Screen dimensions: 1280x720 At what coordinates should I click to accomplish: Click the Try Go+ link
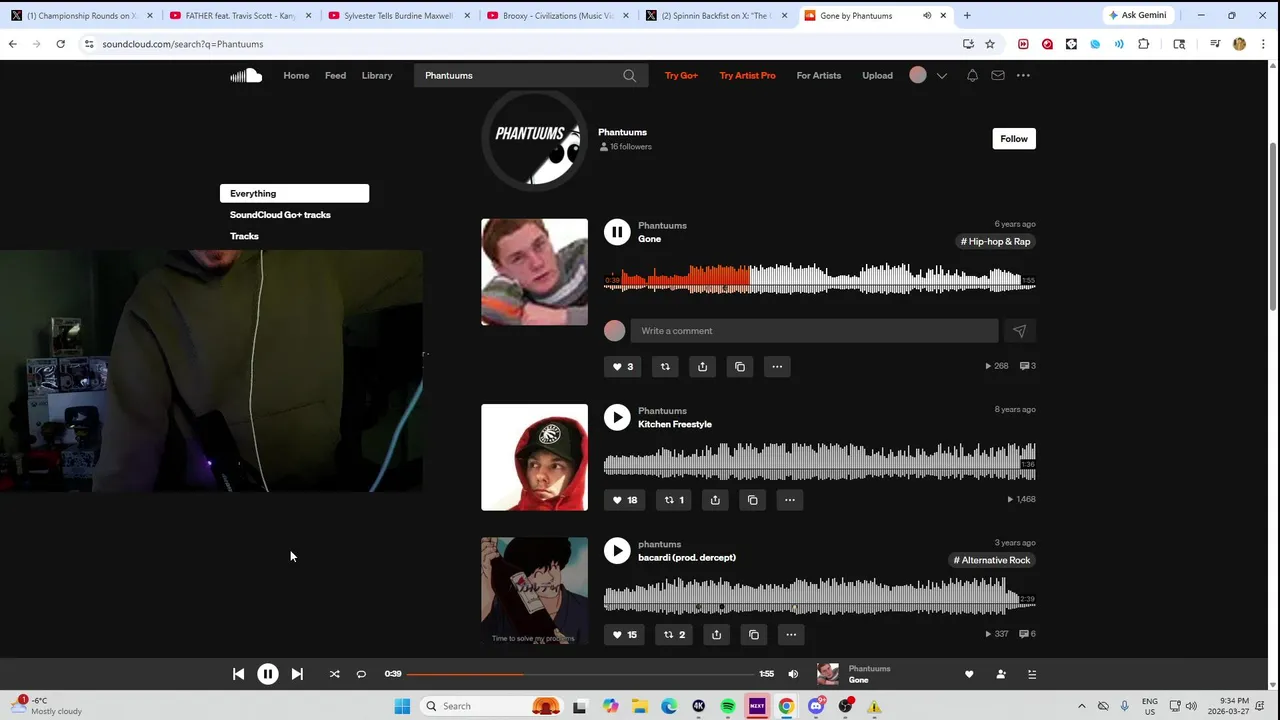[681, 75]
